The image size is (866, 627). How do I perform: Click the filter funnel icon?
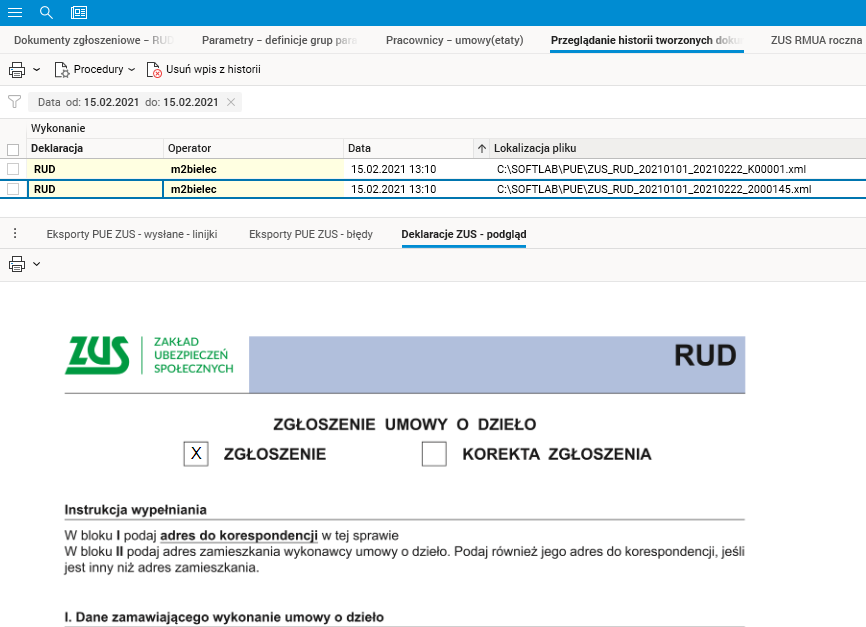[14, 102]
